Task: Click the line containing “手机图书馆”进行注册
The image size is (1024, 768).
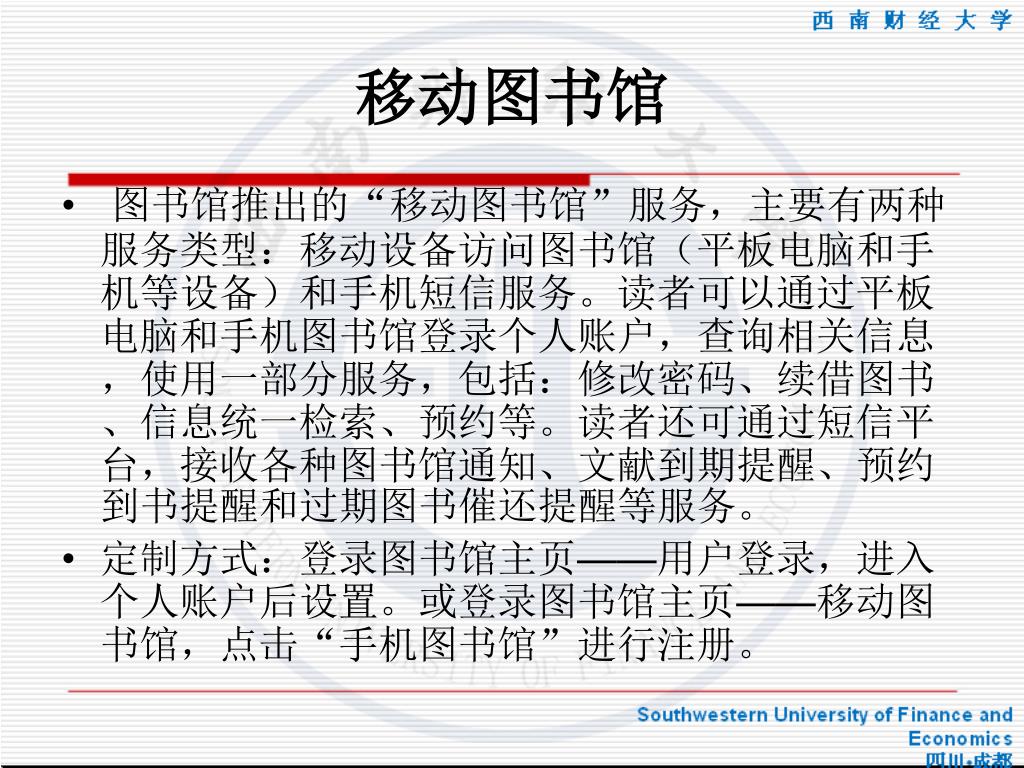Action: click(430, 645)
